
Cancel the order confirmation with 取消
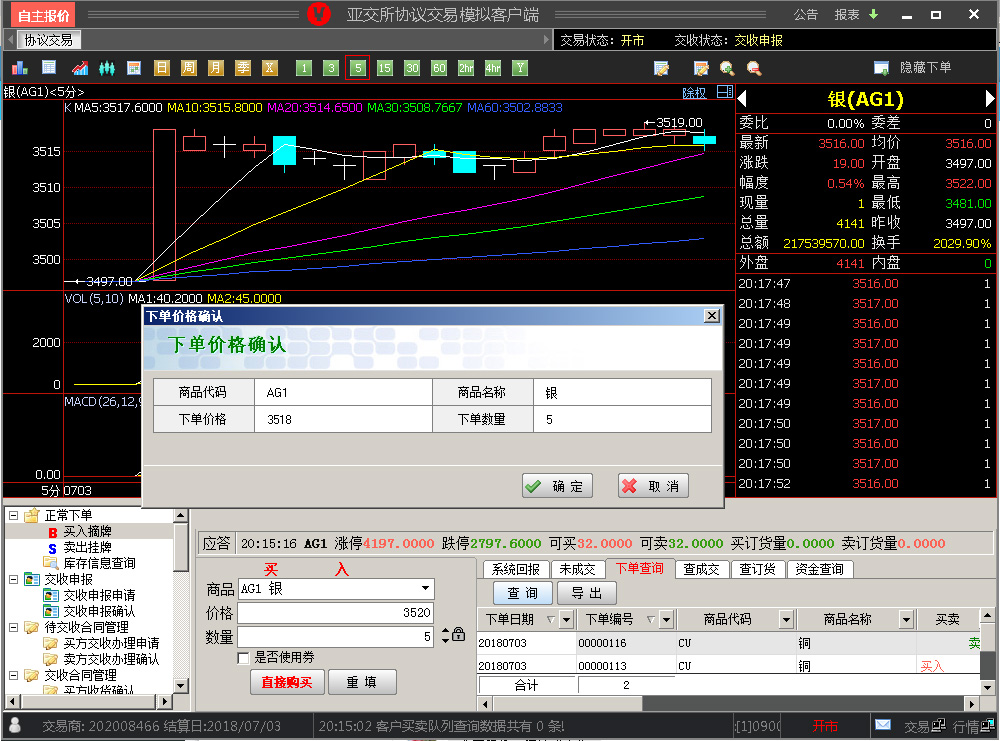pyautogui.click(x=653, y=486)
